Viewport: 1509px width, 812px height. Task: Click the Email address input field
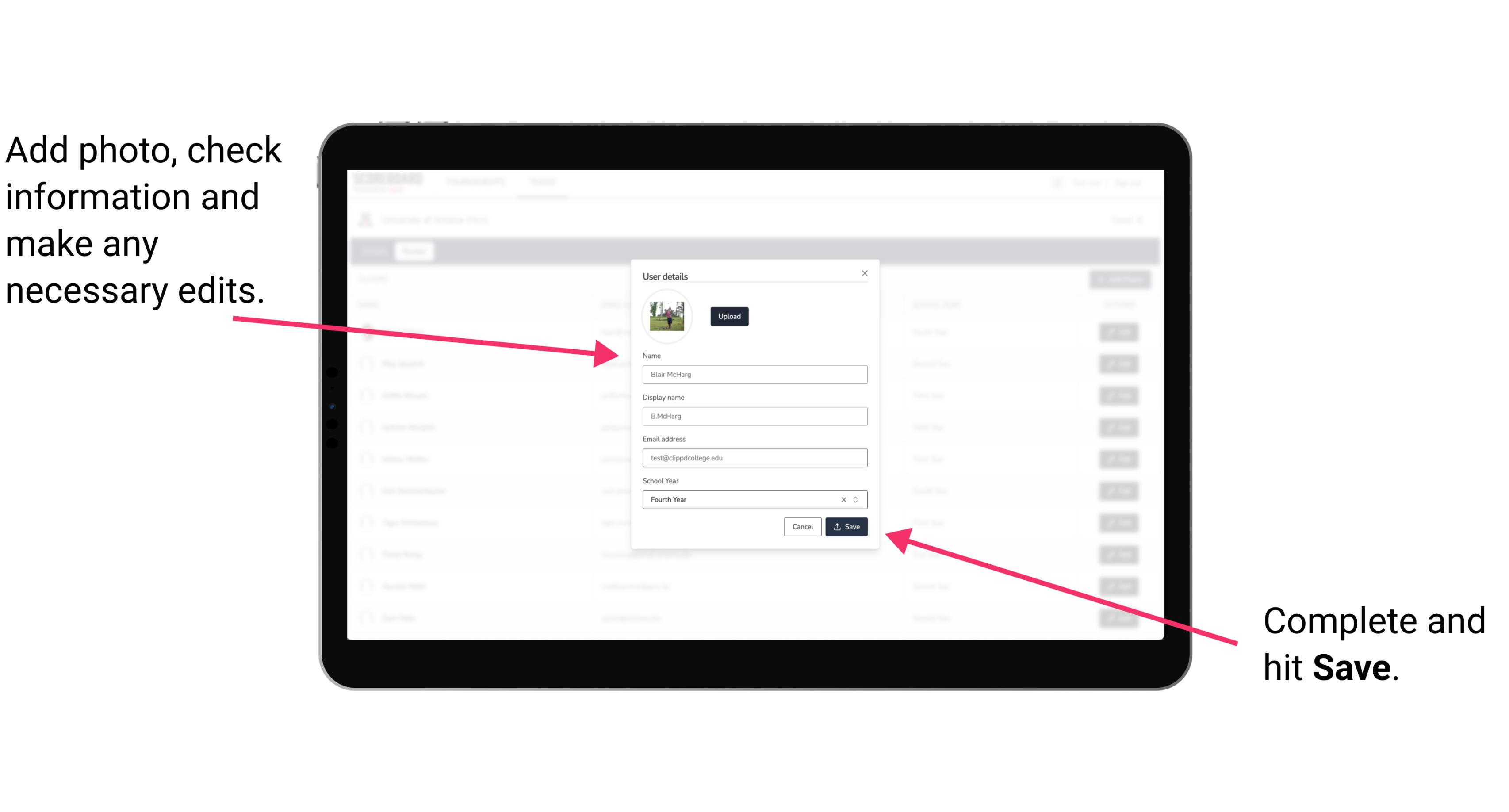(753, 457)
